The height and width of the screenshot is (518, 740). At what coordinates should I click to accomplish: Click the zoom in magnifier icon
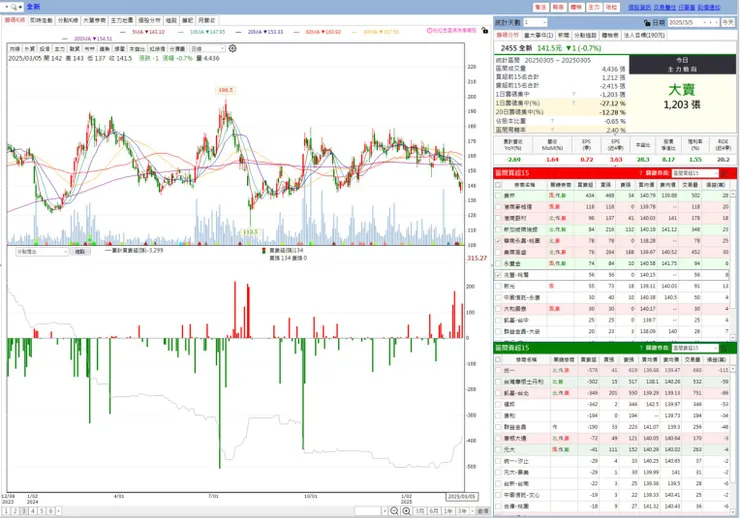(x=406, y=511)
